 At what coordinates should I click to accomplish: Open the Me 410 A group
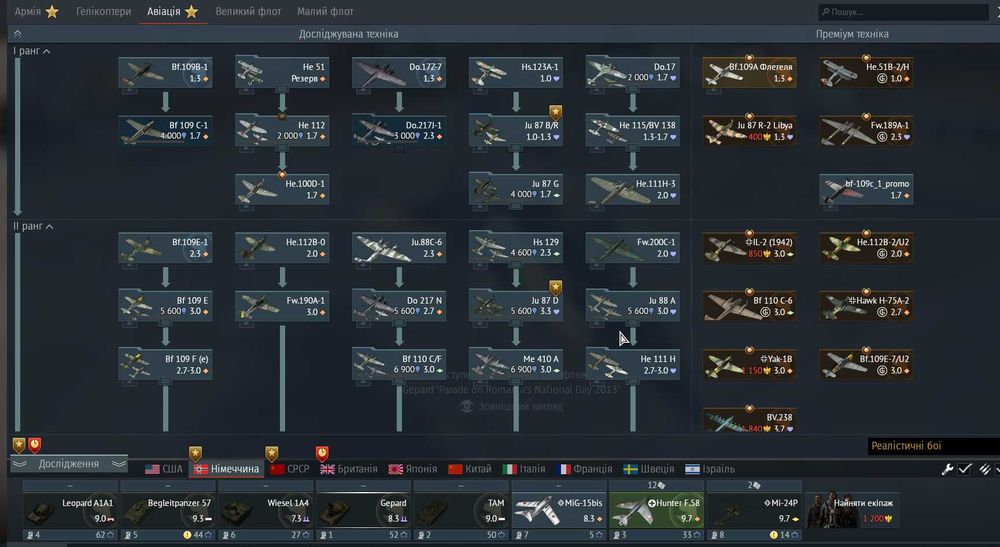click(x=515, y=364)
